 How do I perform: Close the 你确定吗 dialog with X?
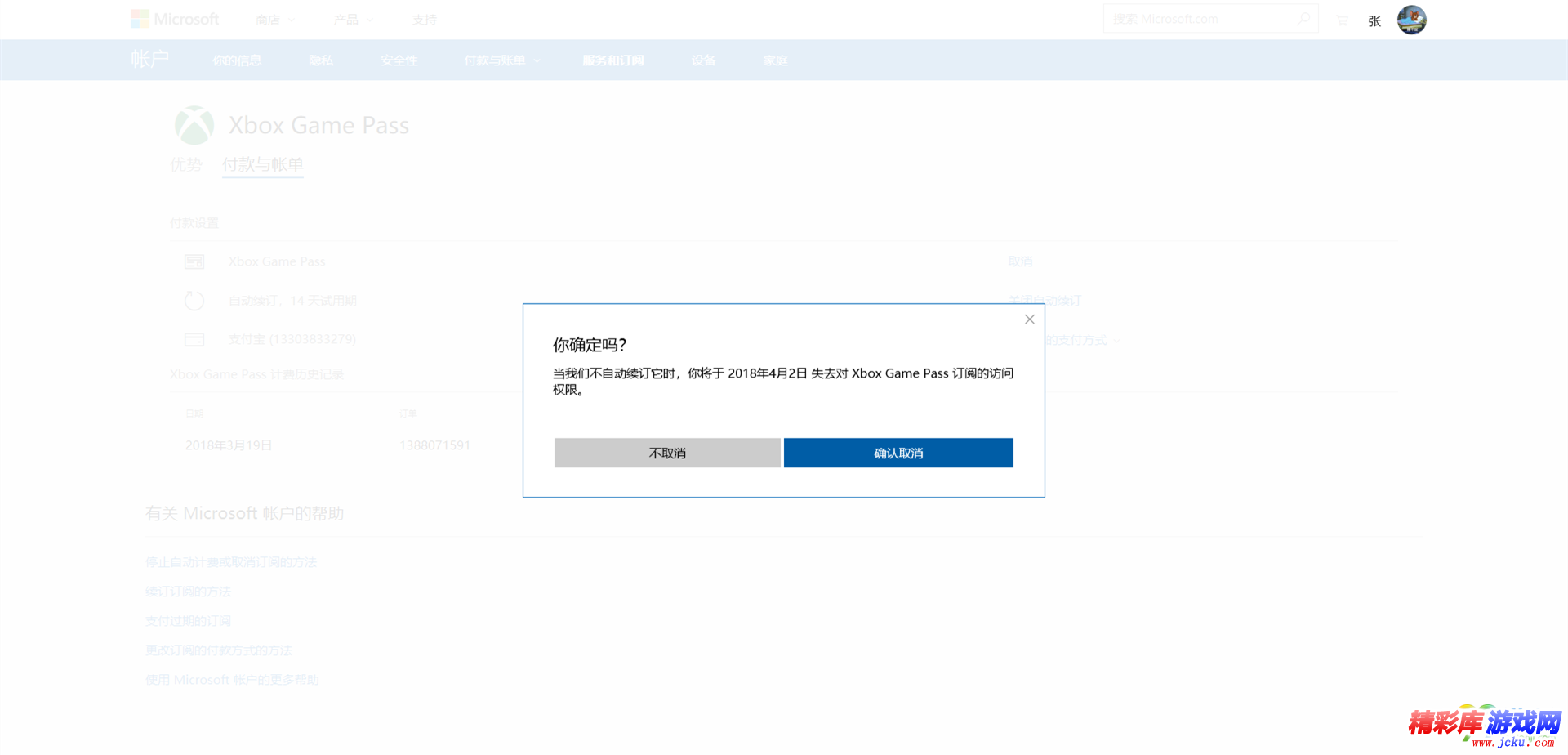coord(1030,319)
